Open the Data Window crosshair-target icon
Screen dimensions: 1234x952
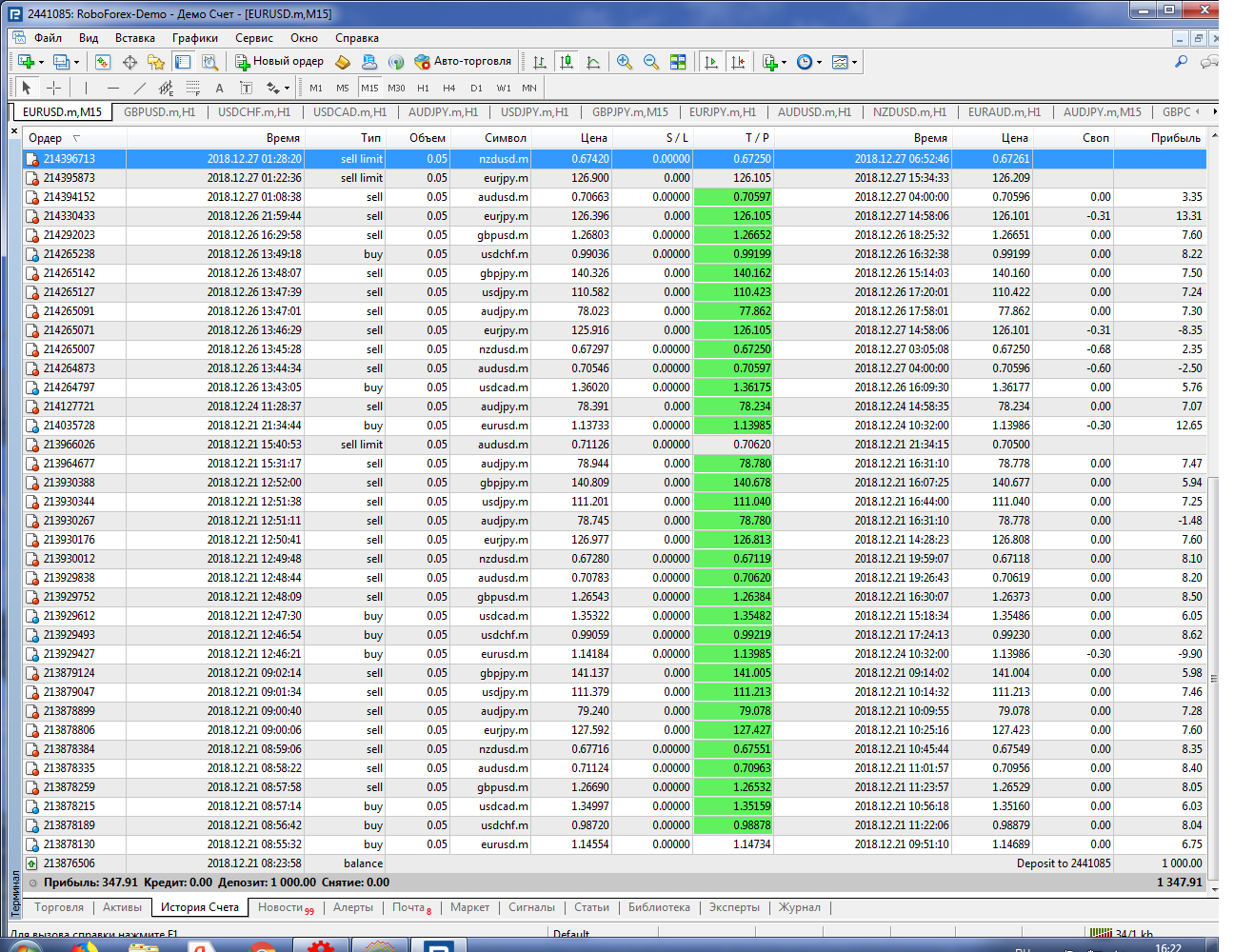coord(129,62)
